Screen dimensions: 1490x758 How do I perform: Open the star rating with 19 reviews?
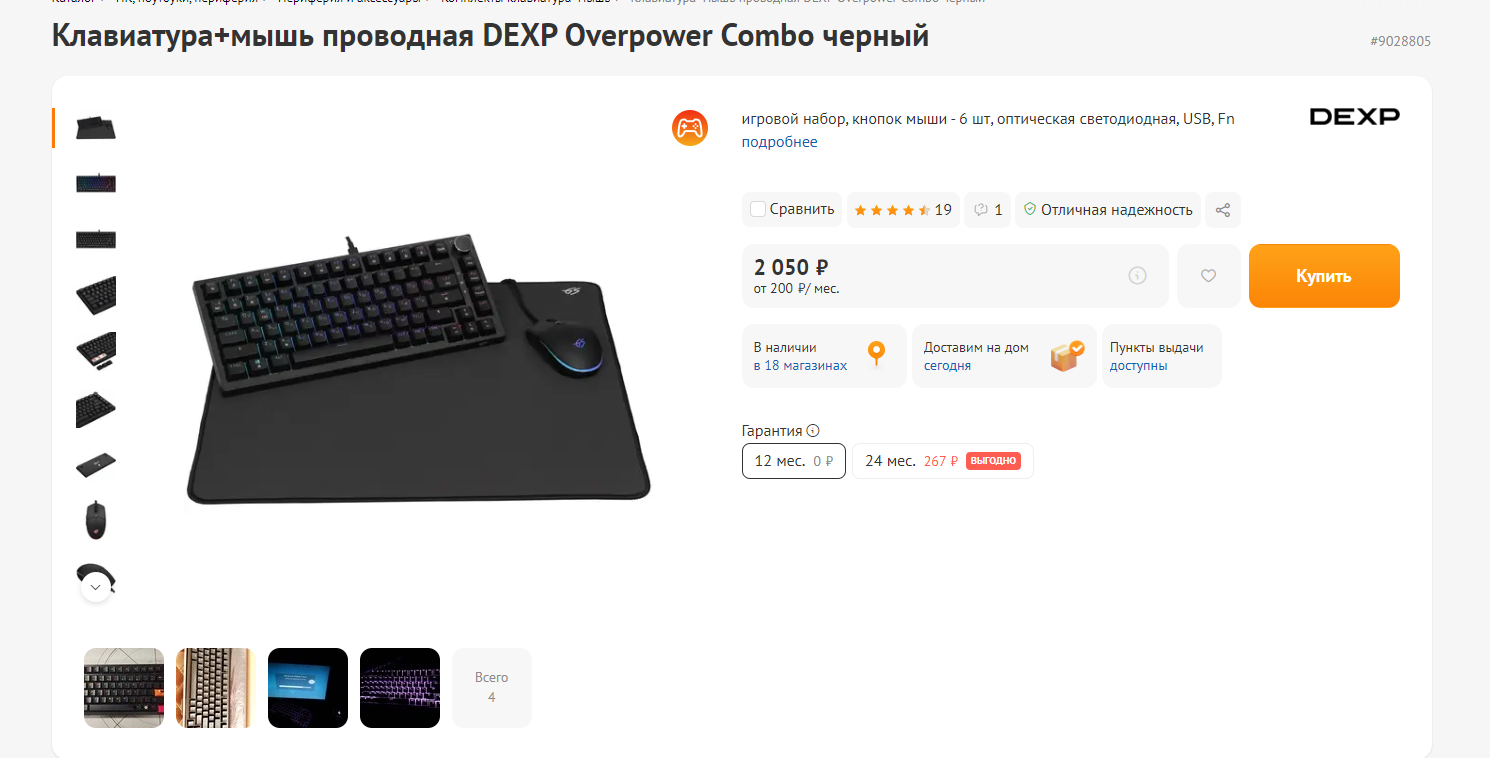point(903,210)
